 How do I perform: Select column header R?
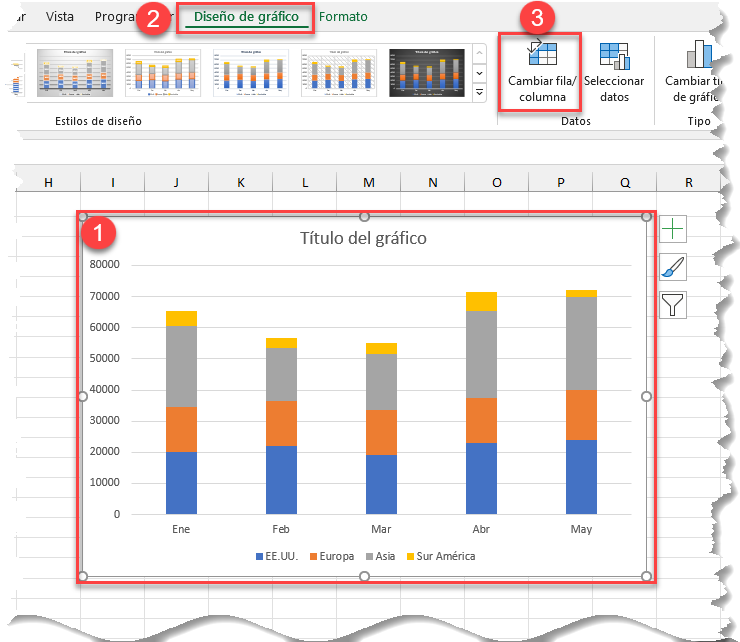[x=688, y=183]
